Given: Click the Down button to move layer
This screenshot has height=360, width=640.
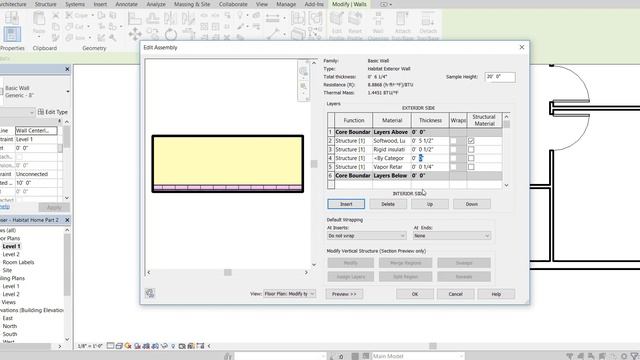Looking at the screenshot, I should pos(472,204).
